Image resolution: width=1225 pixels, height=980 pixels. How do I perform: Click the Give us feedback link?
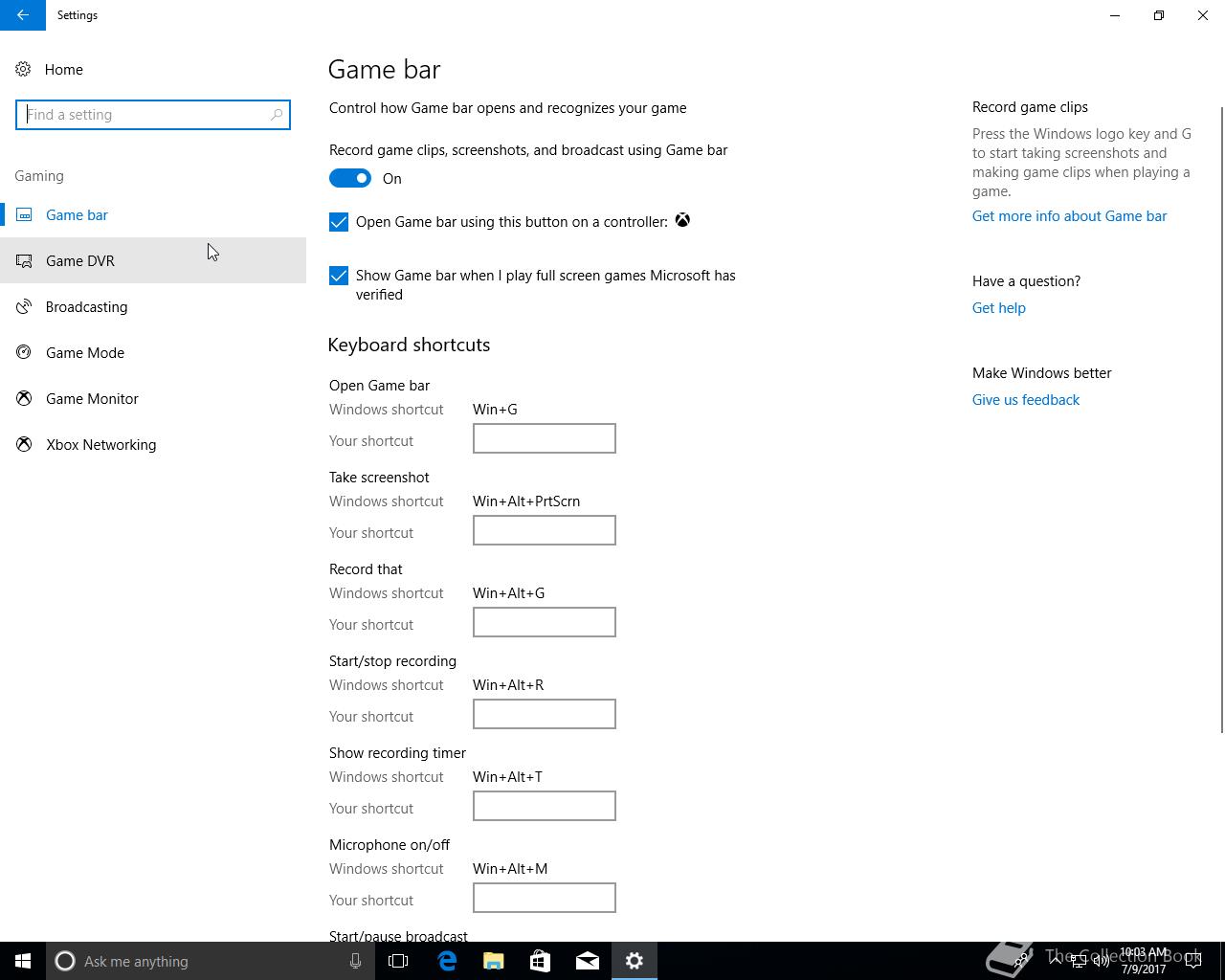point(1026,400)
